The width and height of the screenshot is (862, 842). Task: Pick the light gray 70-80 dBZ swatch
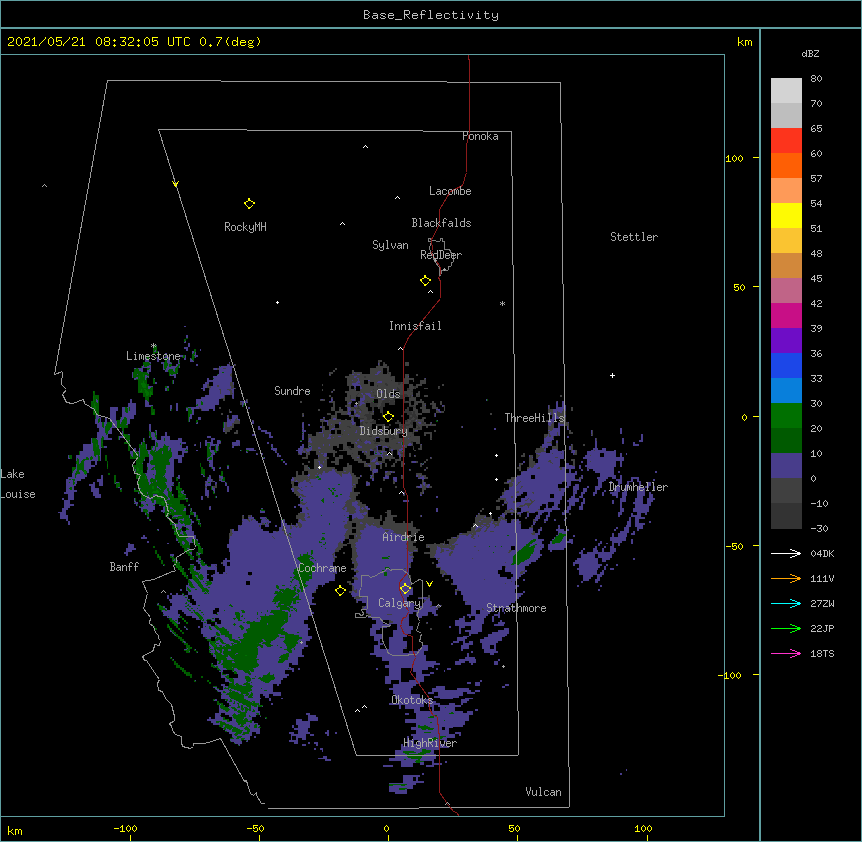pos(786,91)
